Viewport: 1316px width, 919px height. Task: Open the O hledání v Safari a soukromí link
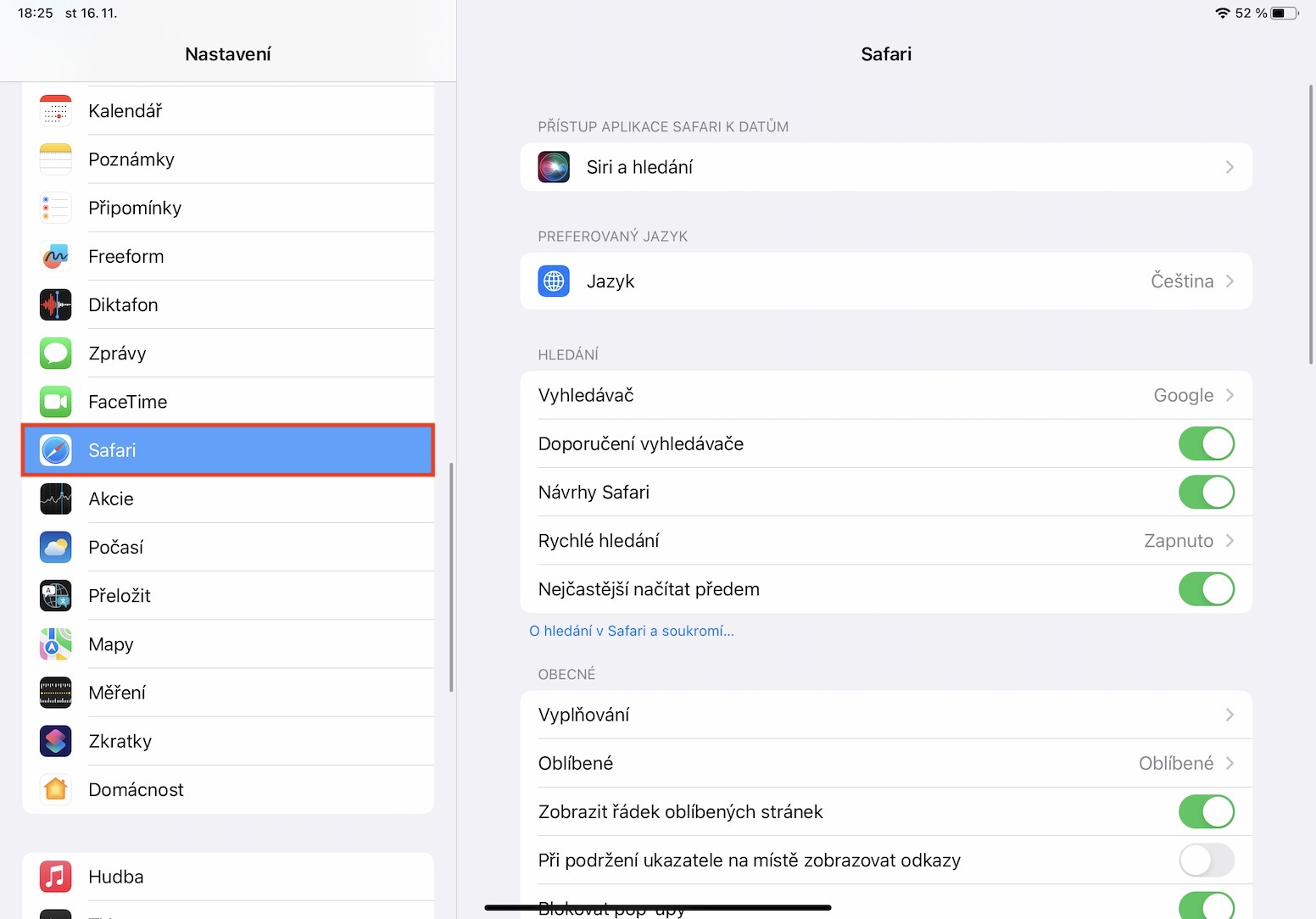pyautogui.click(x=632, y=631)
